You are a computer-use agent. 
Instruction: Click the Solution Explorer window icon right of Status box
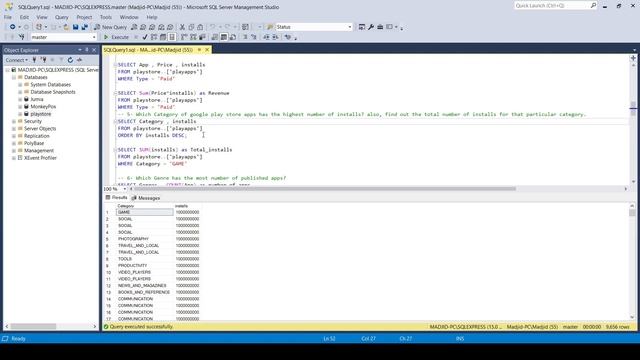click(362, 27)
